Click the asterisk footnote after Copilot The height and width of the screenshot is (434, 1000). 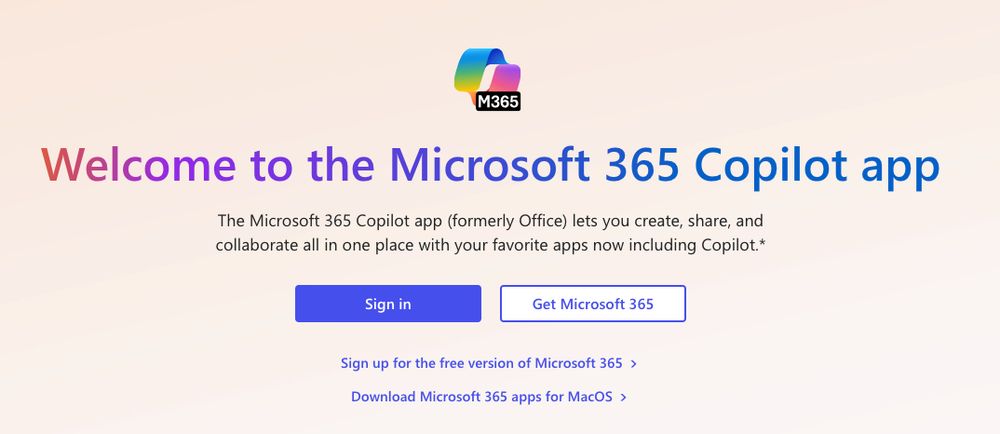(762, 242)
